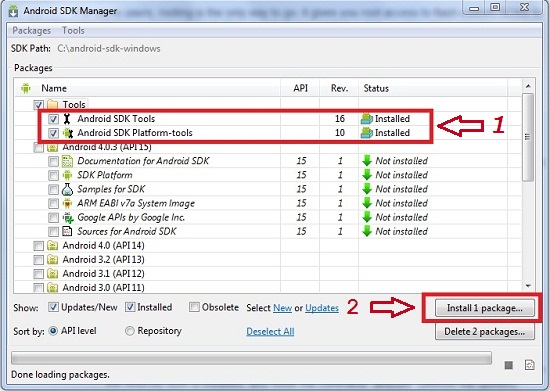Viewport: 550px width, 391px height.
Task: Click the Android 3.2 (API 13) folder icon
Action: pos(52,259)
